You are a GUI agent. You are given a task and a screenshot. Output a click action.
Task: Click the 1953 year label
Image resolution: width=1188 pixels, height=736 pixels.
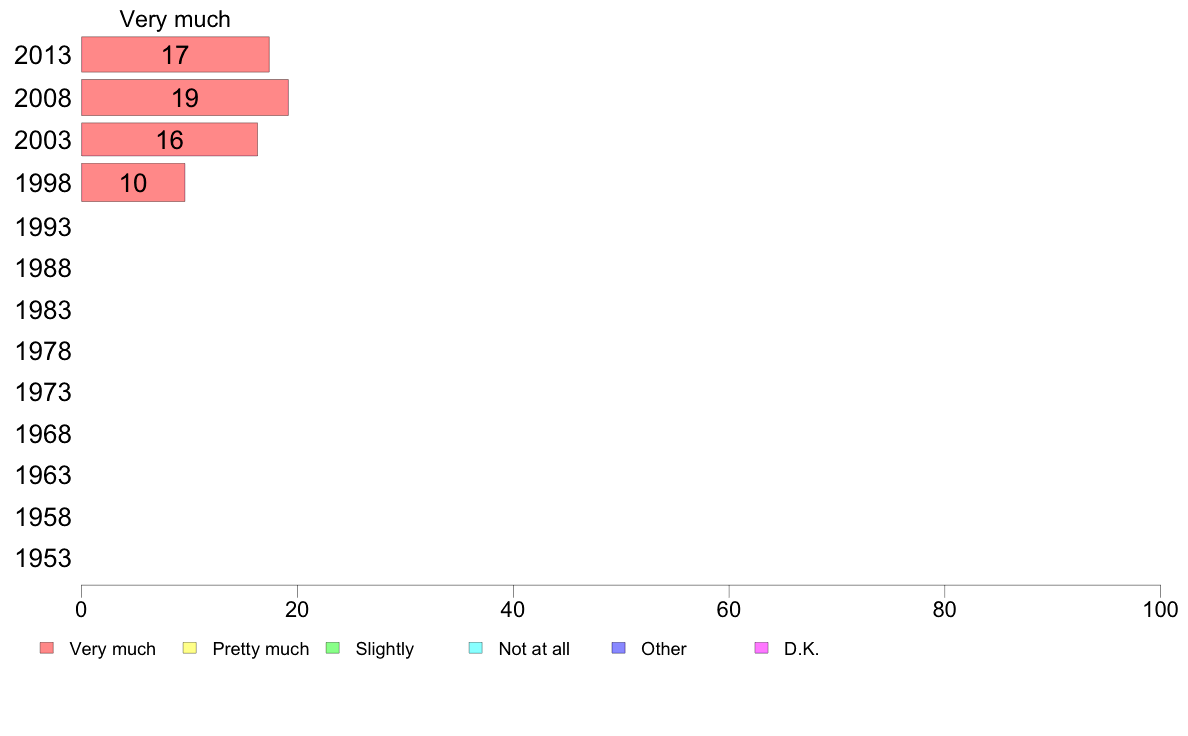(43, 559)
